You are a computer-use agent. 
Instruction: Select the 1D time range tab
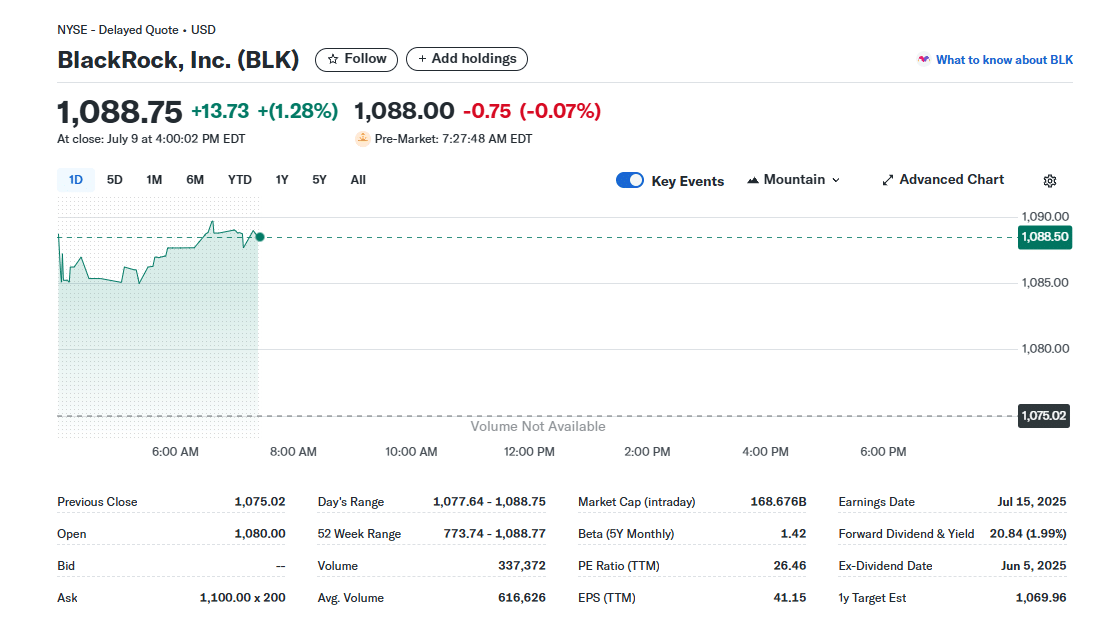pyautogui.click(x=75, y=180)
